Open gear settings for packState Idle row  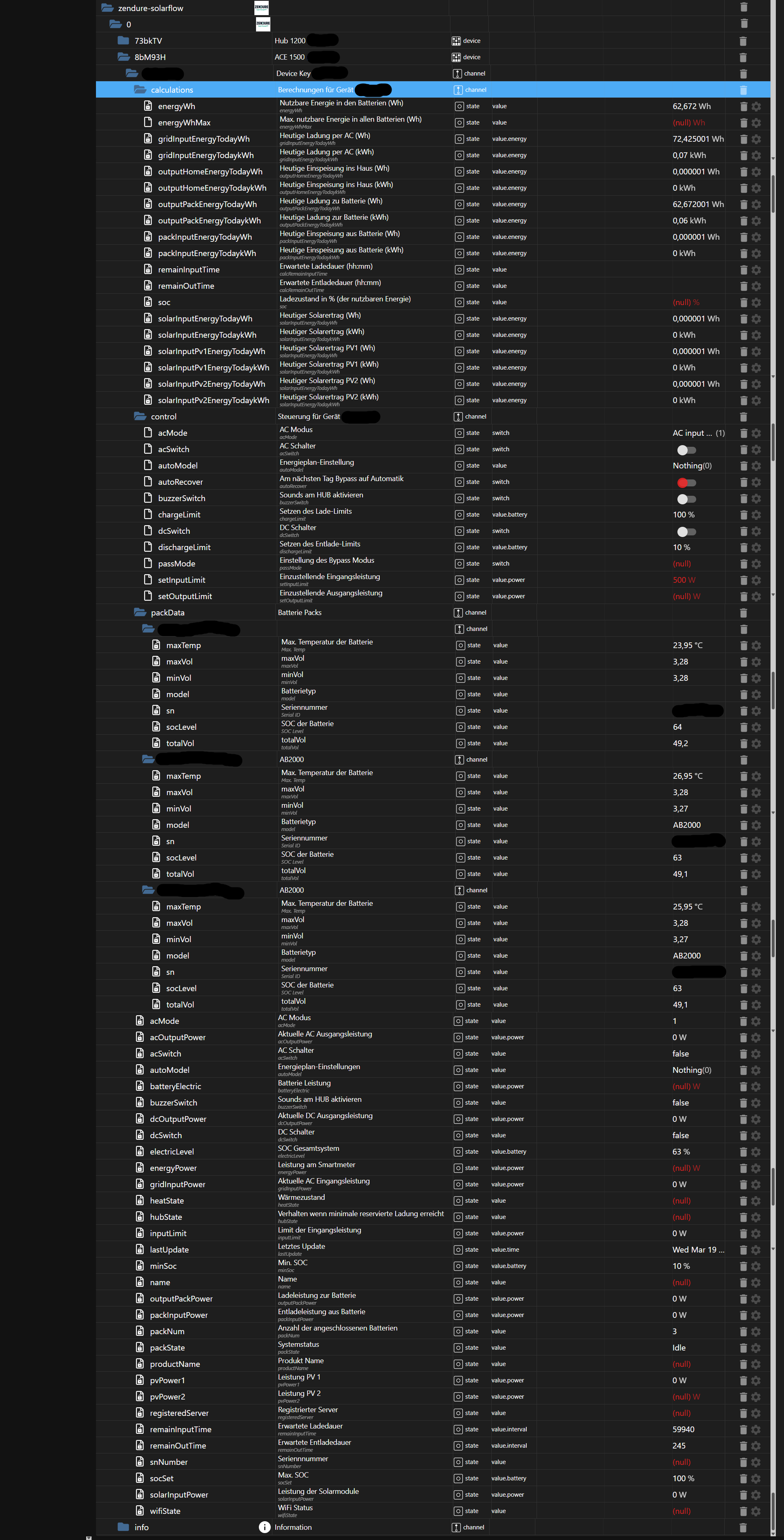(755, 1348)
